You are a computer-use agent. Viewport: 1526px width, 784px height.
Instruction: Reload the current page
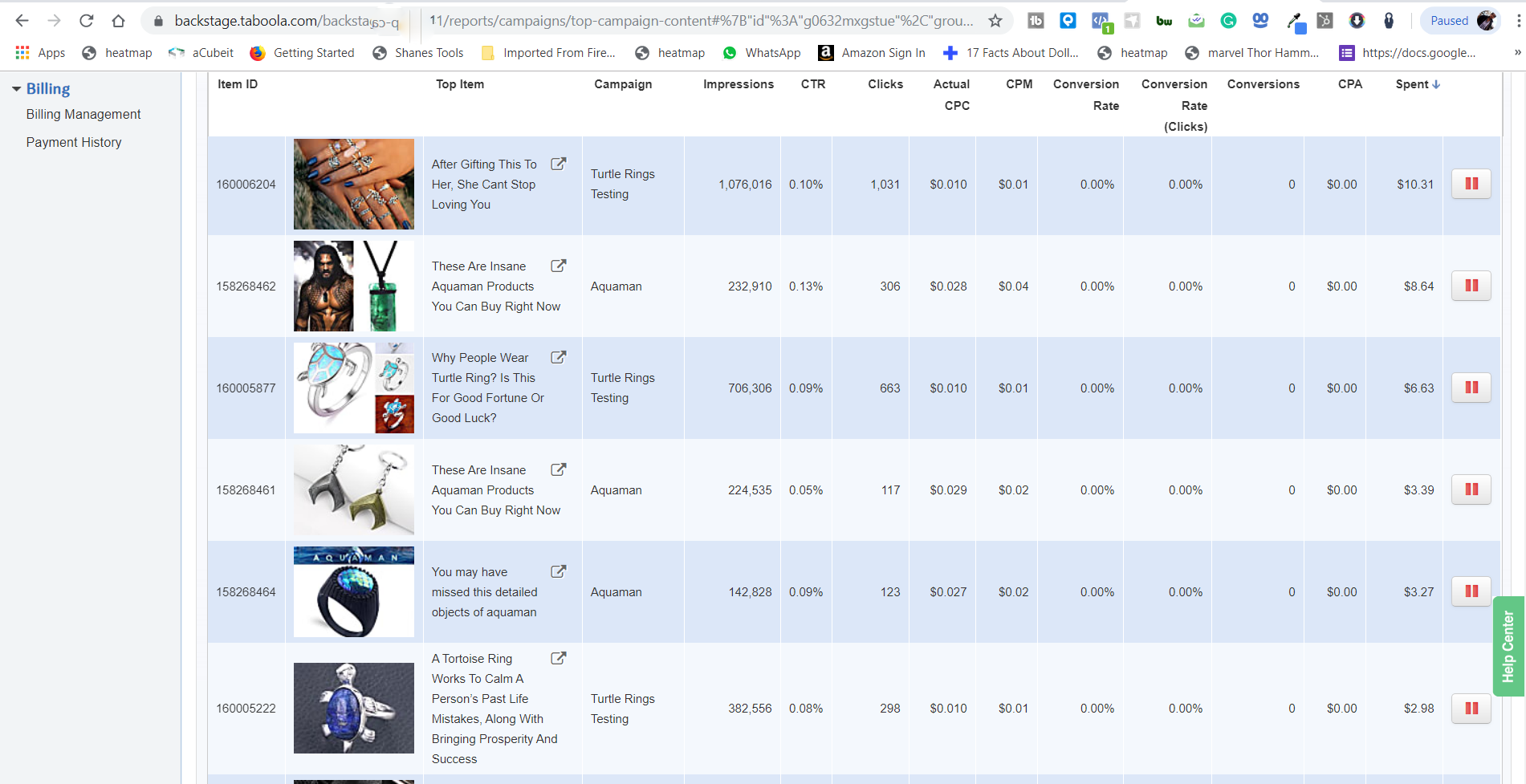(86, 21)
